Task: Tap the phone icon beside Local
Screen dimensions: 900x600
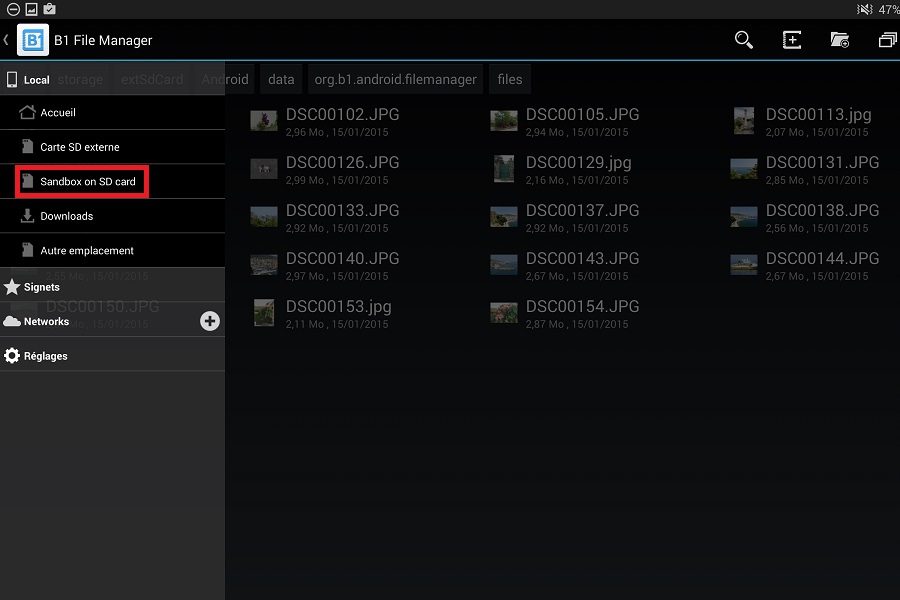Action: pos(11,80)
